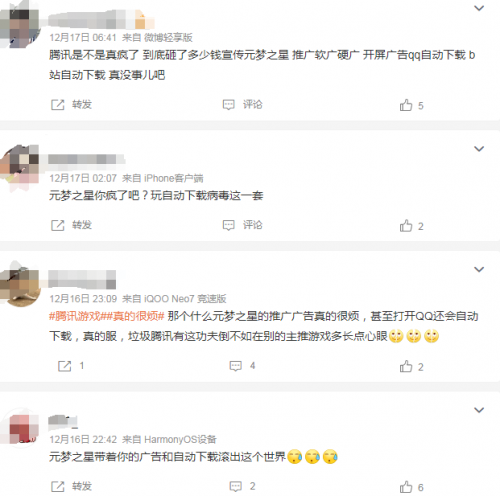Open the 2 comments on HarmonyOS post
500x496 pixels.
click(242, 487)
